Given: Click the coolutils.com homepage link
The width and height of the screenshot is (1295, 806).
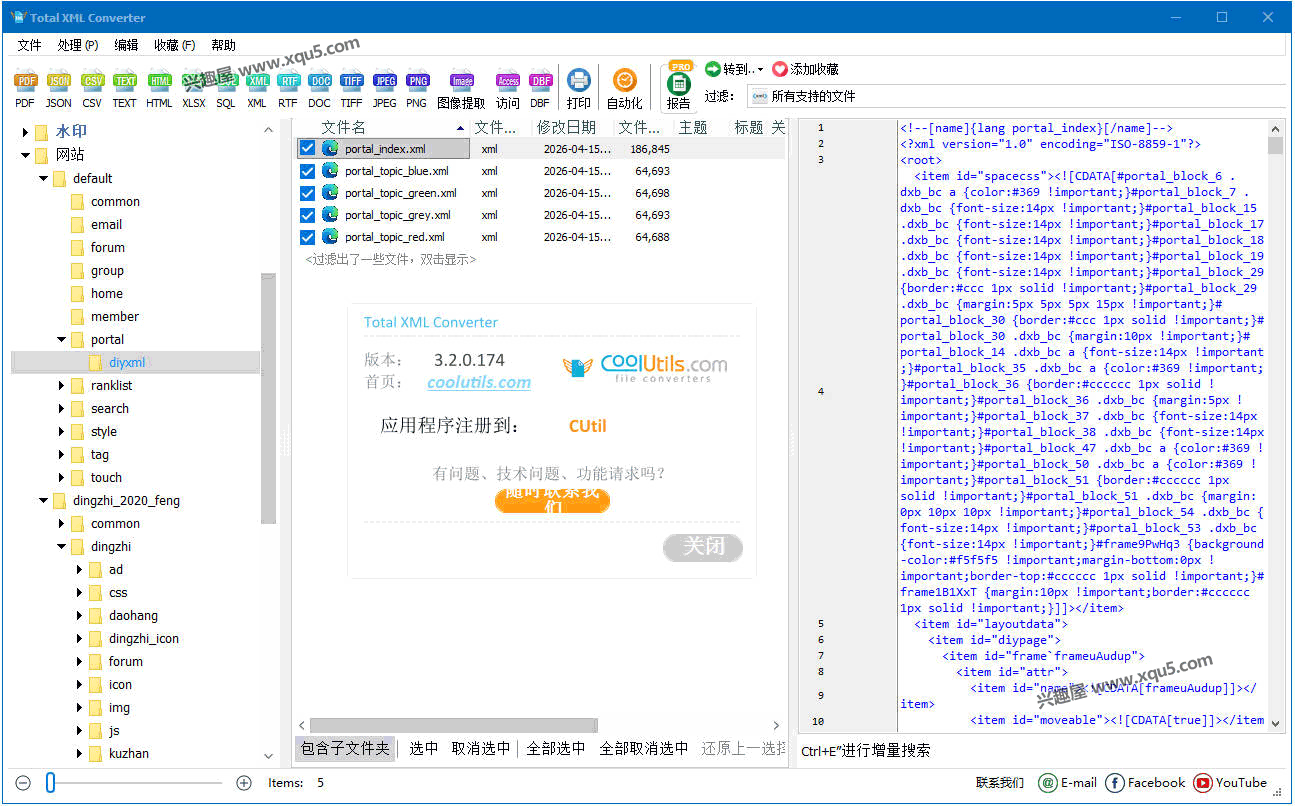Looking at the screenshot, I should click(479, 382).
